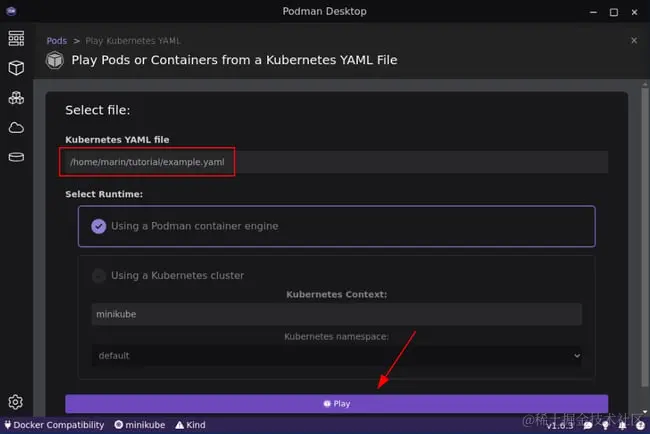The image size is (650, 434).
Task: Select Using a Podman container engine
Action: point(336,226)
